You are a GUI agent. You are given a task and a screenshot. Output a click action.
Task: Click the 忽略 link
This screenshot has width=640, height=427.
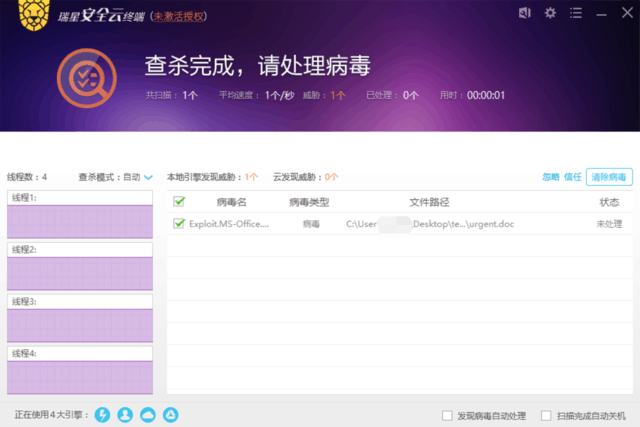pos(550,177)
